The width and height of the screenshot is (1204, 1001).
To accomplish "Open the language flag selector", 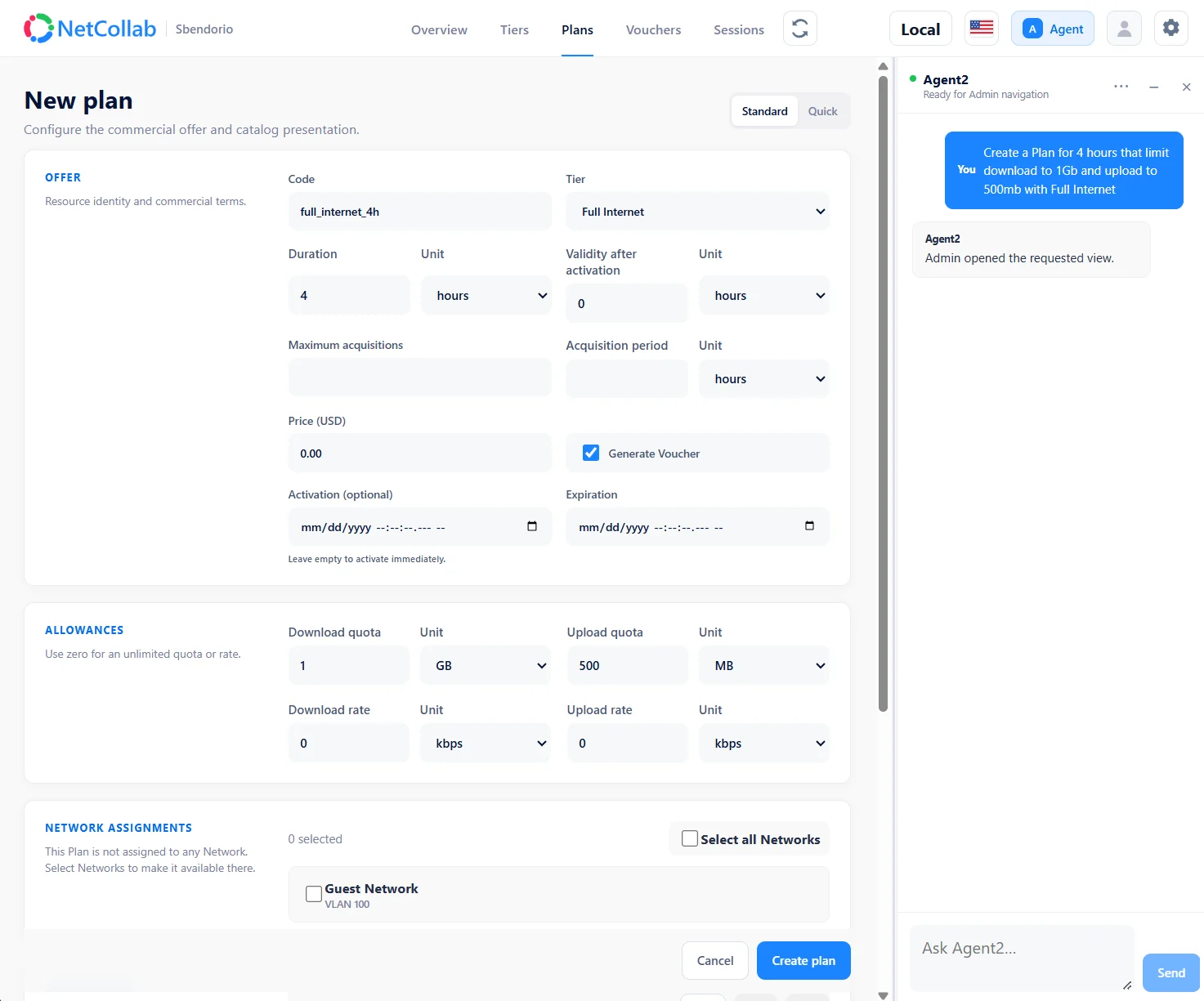I will [982, 29].
